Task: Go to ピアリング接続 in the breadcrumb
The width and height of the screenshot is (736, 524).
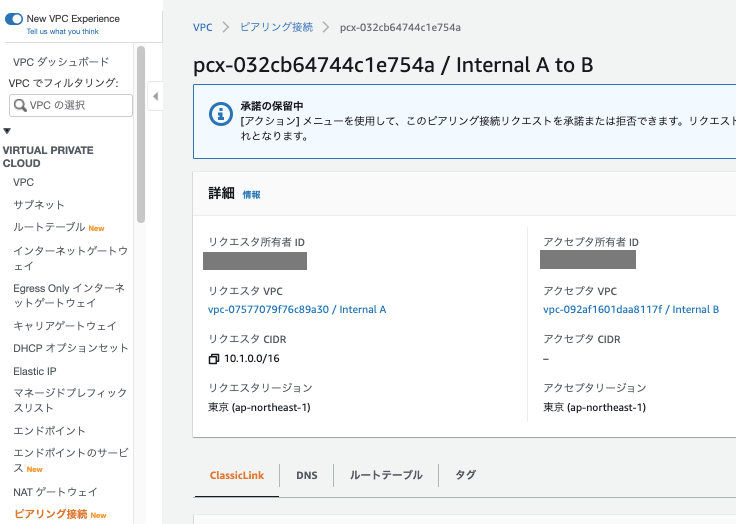Action: (x=276, y=27)
